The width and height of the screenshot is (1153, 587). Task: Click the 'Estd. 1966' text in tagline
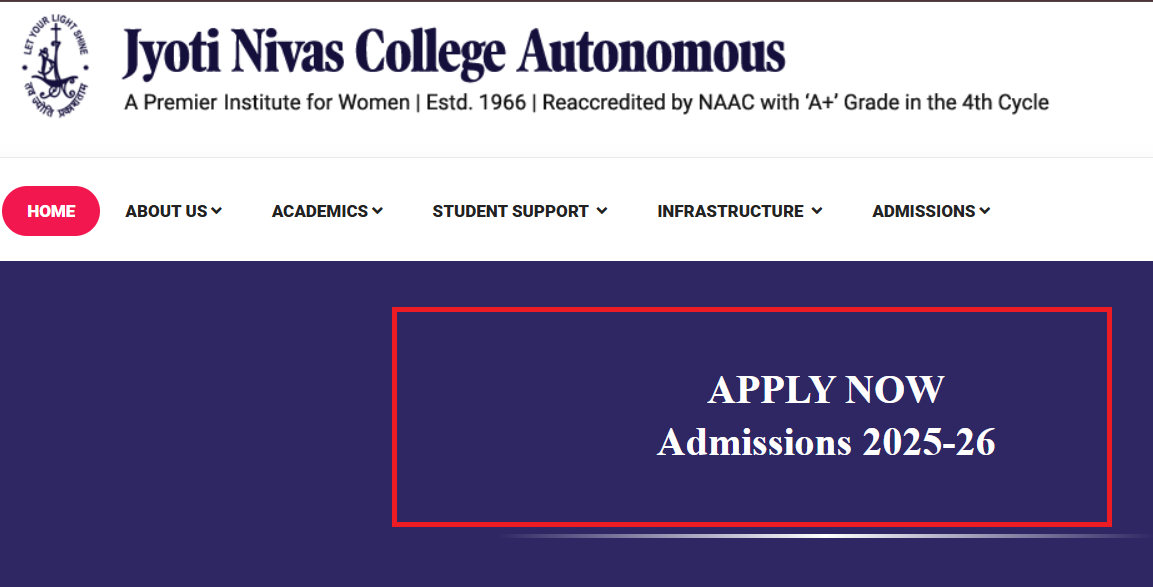click(x=476, y=102)
